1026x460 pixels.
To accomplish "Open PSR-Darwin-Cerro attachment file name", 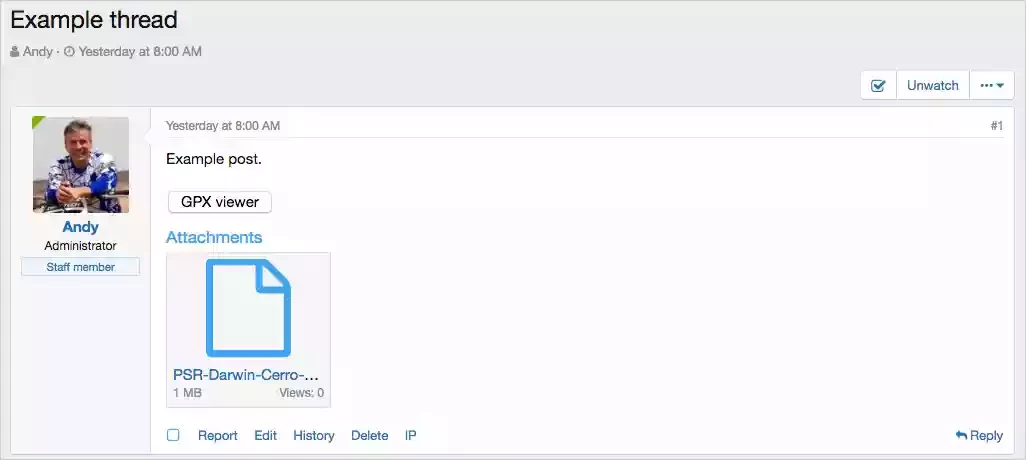I will (x=246, y=376).
